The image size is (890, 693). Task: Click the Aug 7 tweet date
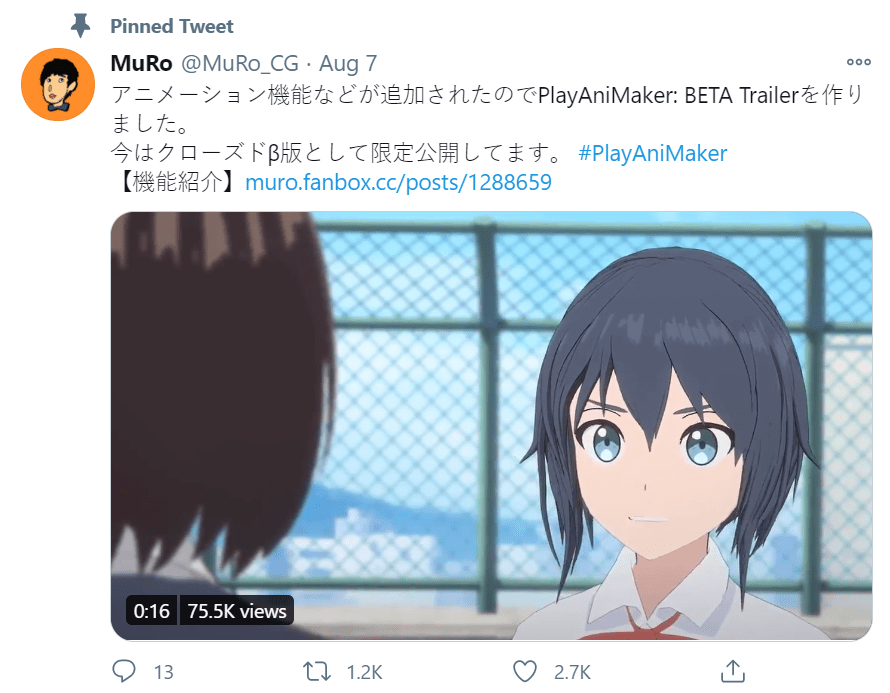pyautogui.click(x=348, y=64)
